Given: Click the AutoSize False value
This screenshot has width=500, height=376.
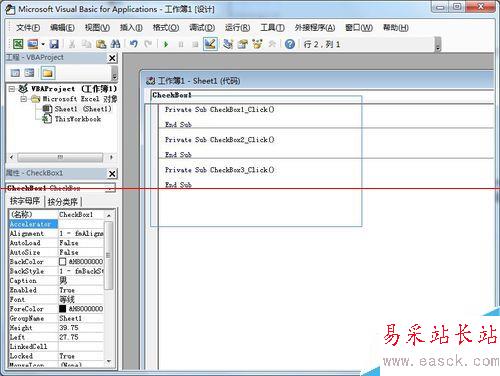Looking at the screenshot, I should point(81,252).
